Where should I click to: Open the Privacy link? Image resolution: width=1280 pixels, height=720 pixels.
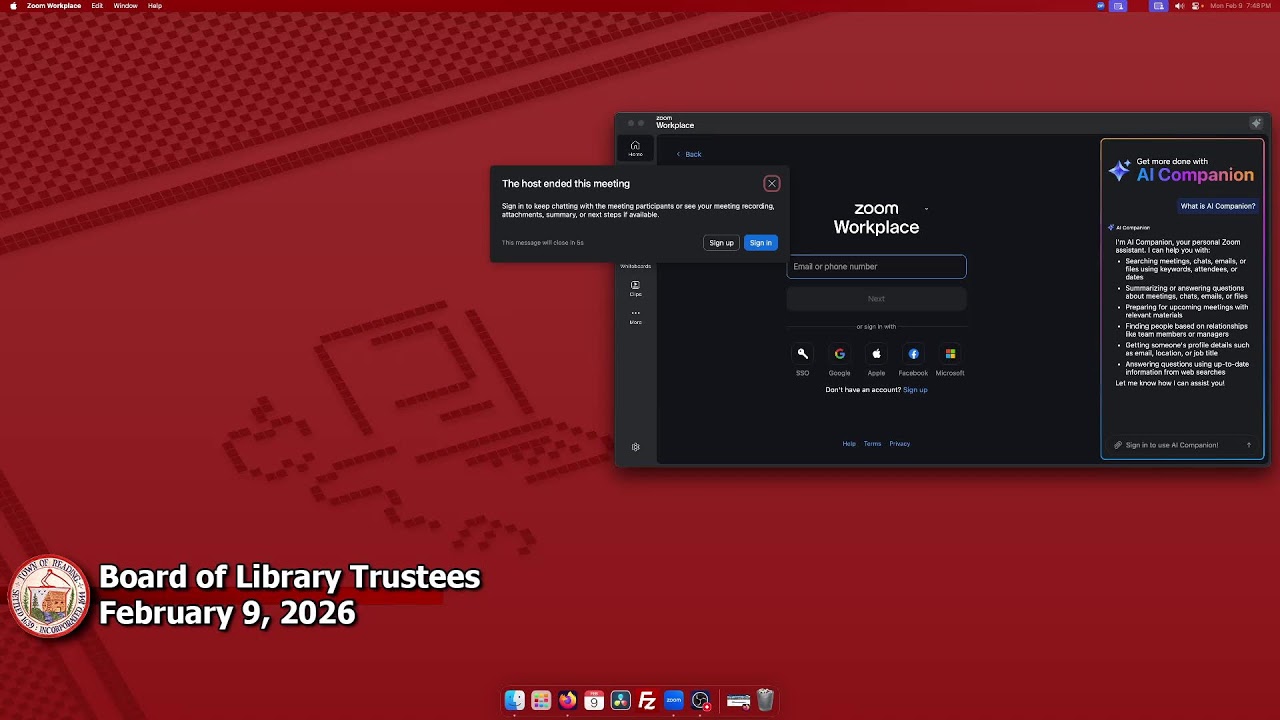click(900, 444)
